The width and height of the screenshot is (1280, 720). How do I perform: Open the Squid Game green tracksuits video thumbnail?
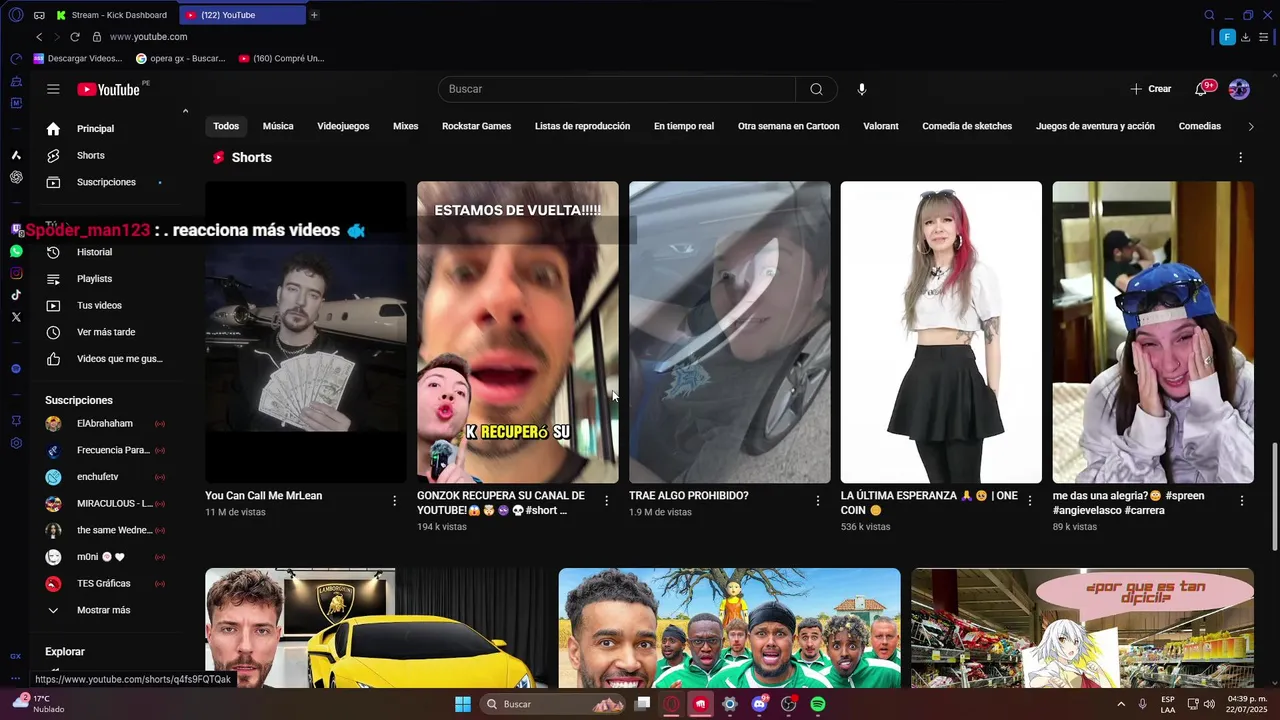729,628
